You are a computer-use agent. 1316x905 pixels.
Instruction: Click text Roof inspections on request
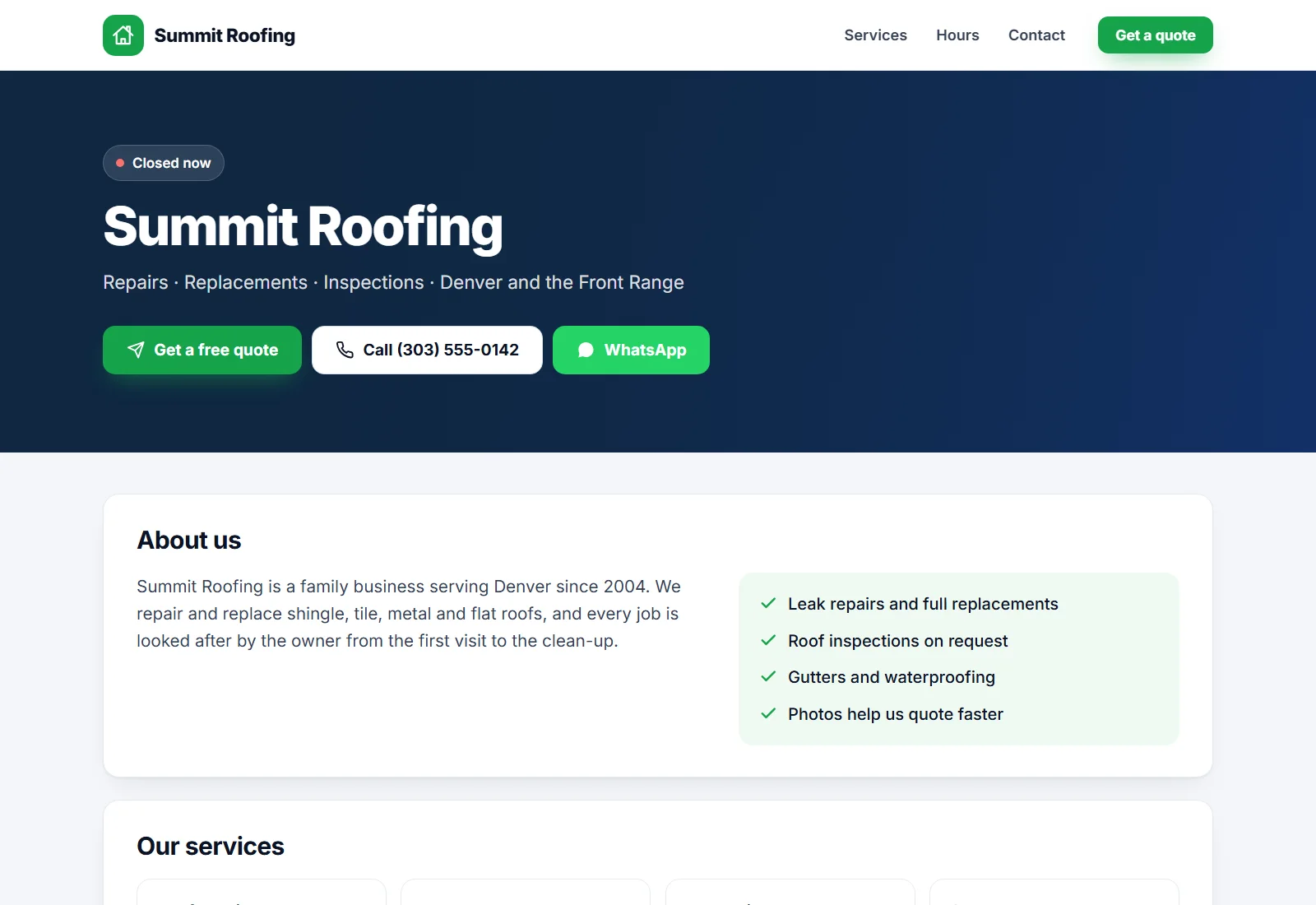pyautogui.click(x=897, y=641)
